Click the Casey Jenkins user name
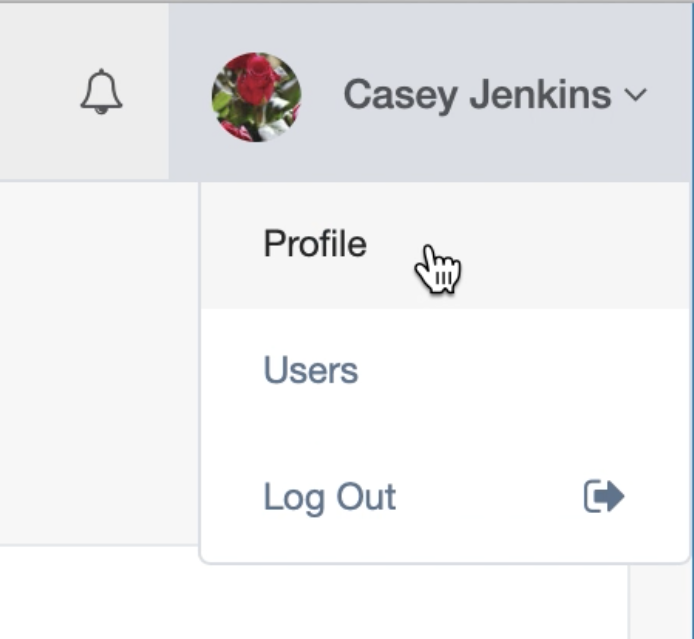Screen dimensions: 694x639 (x=477, y=96)
